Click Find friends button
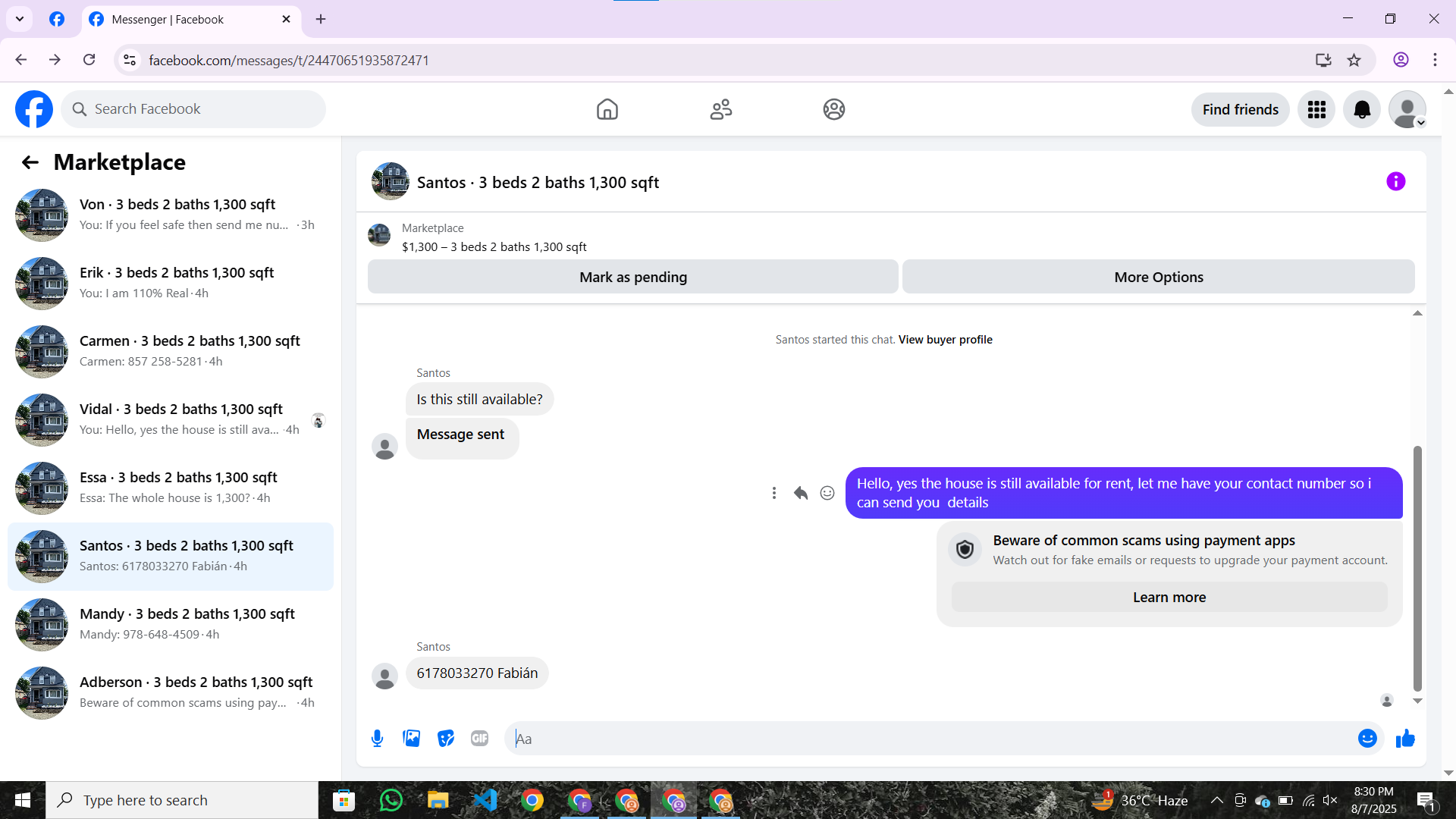 (x=1240, y=110)
